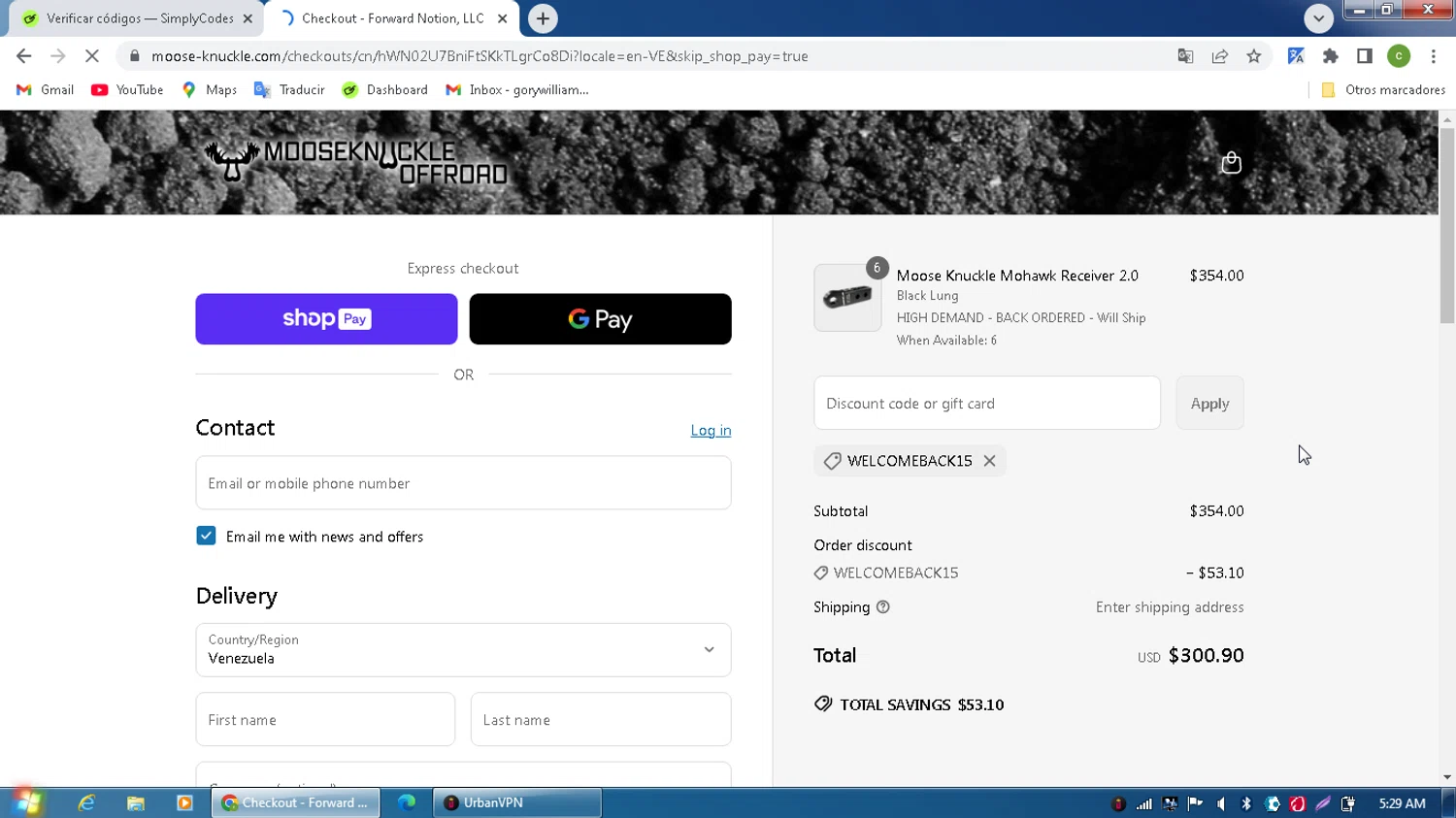Click the Mooseknuckle Offroad logo
The width and height of the screenshot is (1456, 818).
pos(355,162)
